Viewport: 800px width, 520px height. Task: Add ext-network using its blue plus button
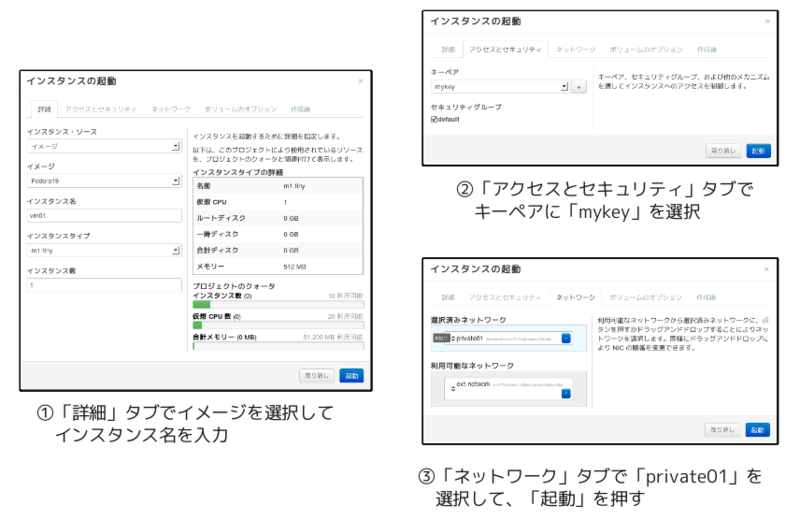pyautogui.click(x=566, y=393)
